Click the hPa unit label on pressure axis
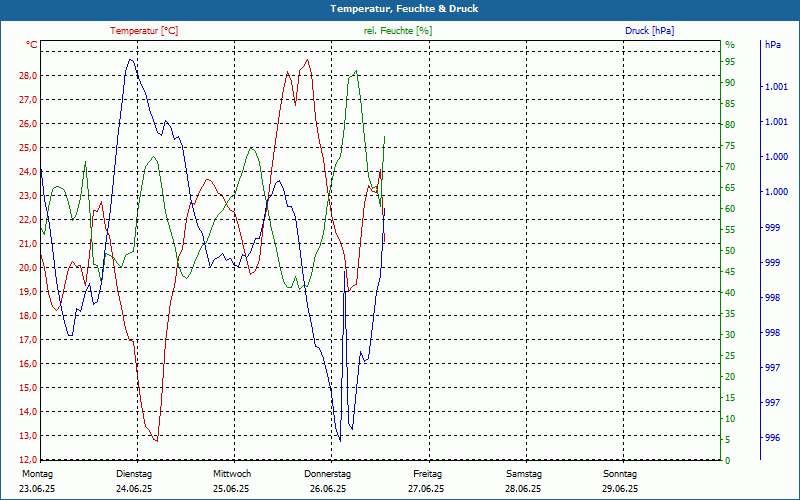The width and height of the screenshot is (800, 500). tap(773, 45)
